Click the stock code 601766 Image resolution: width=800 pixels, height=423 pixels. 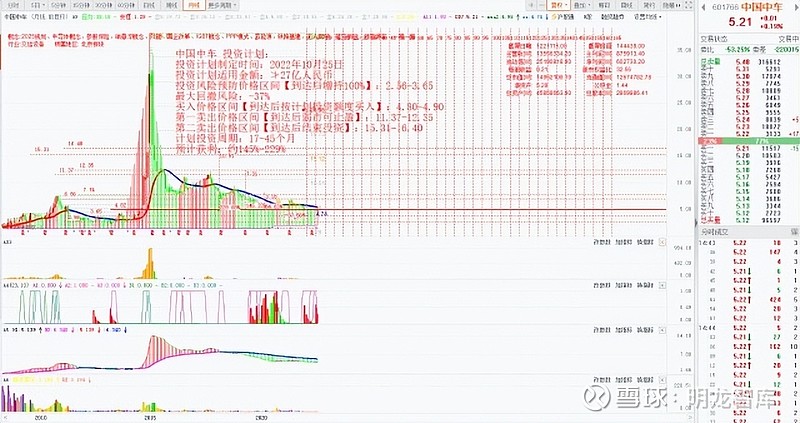(725, 7)
